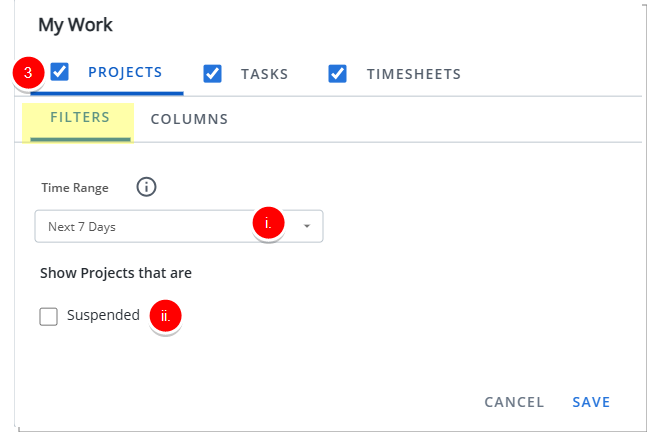
Task: Show the COLUMNS sub-tab
Action: coord(189,119)
